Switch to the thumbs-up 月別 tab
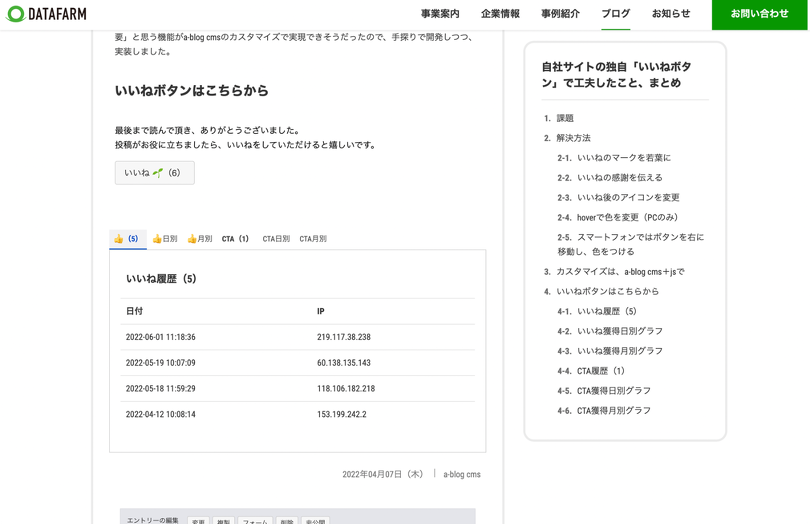Image resolution: width=810 pixels, height=524 pixels. [x=200, y=239]
